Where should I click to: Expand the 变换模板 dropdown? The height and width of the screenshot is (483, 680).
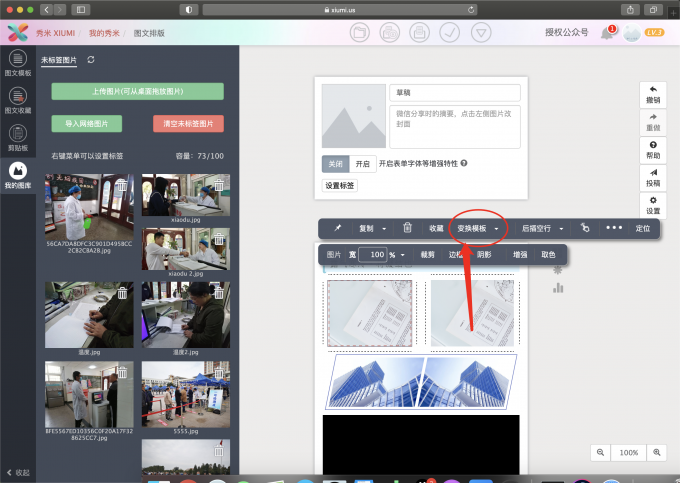tap(478, 228)
